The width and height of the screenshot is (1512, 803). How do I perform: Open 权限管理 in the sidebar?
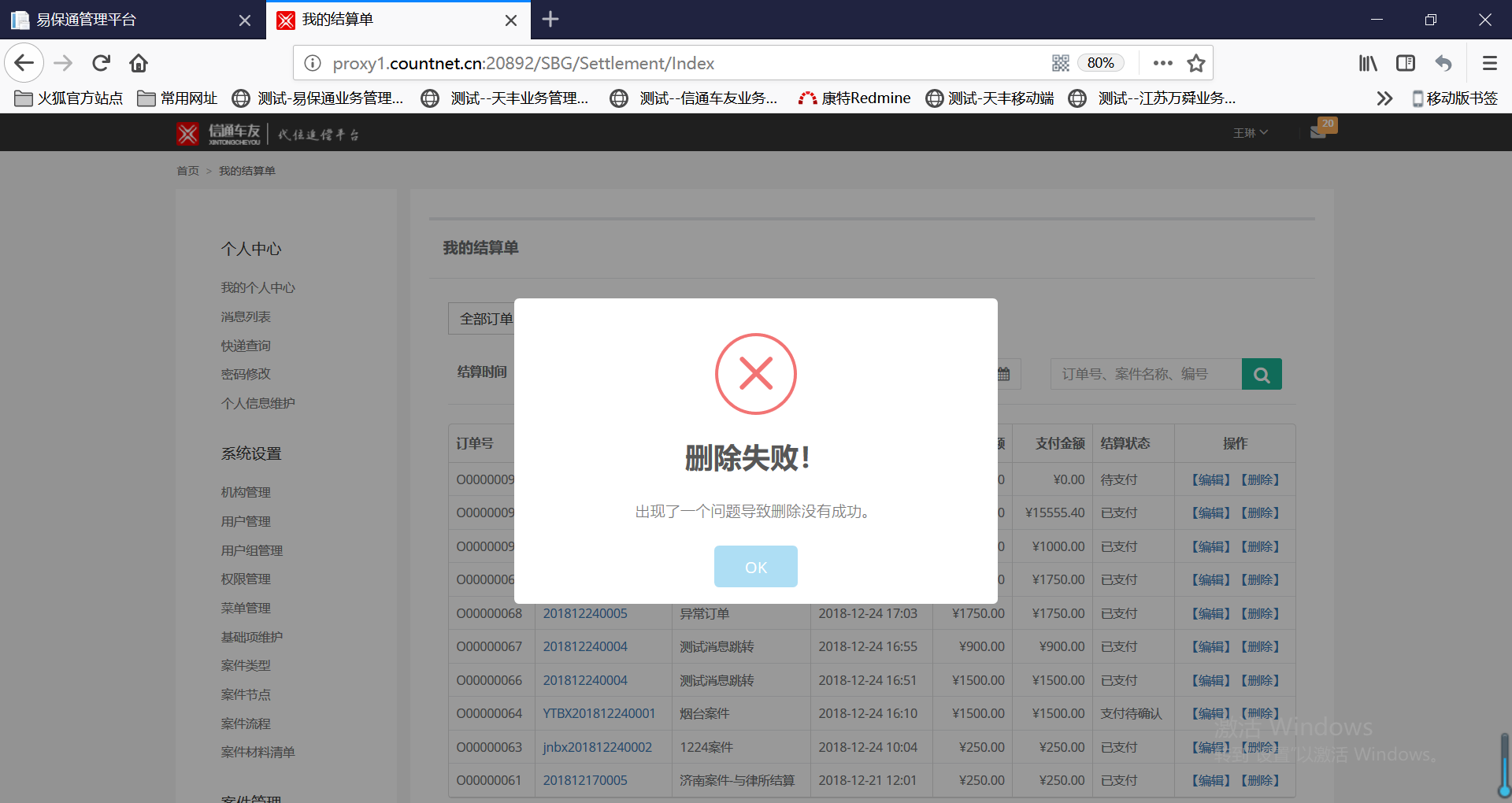click(246, 579)
